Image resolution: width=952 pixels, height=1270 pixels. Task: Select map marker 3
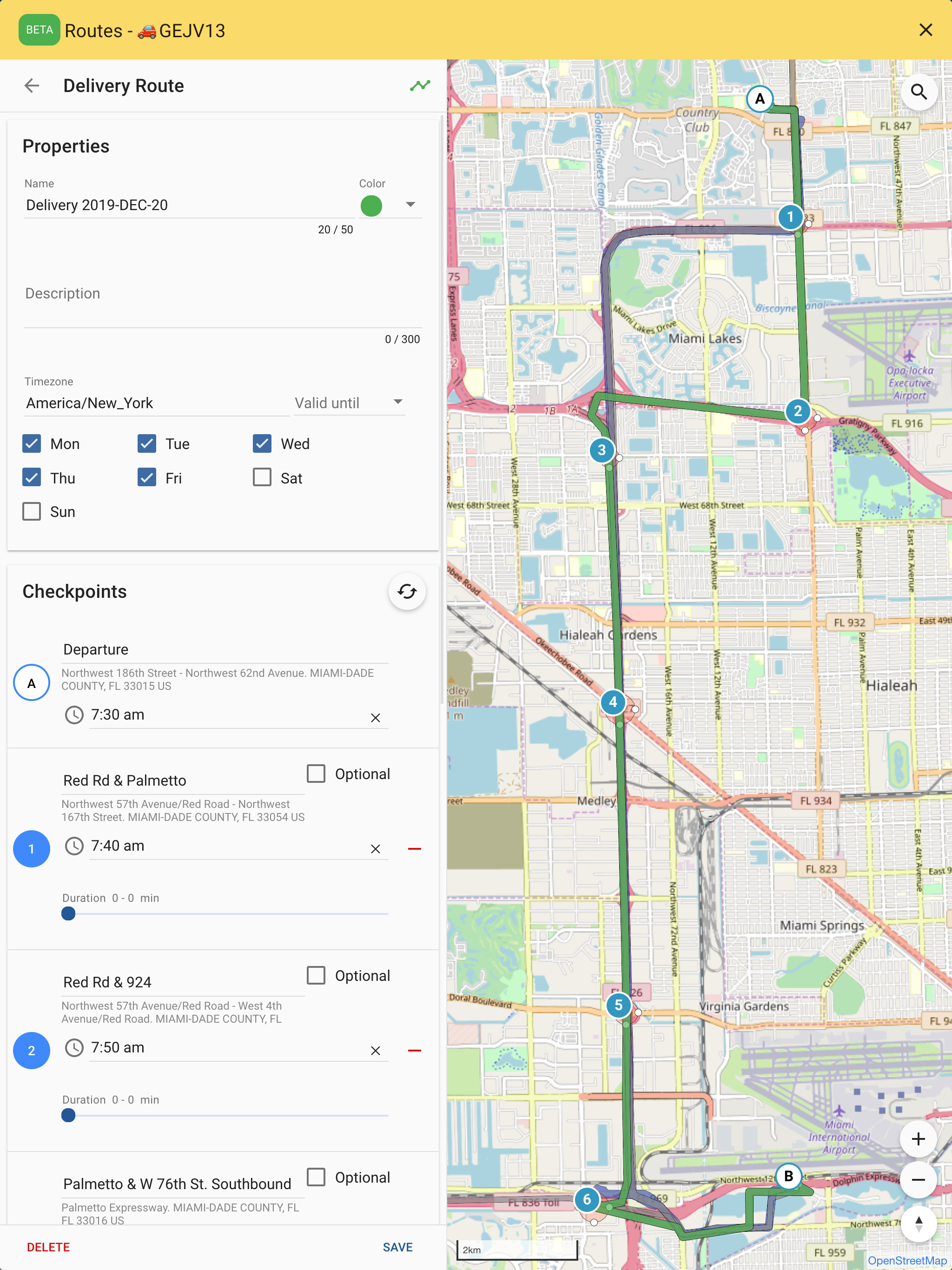(x=601, y=450)
